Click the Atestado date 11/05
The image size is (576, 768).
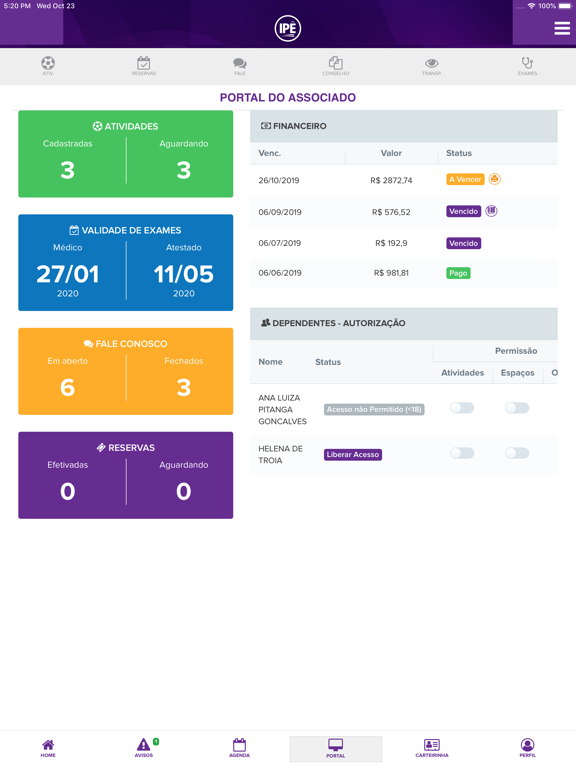tap(184, 274)
